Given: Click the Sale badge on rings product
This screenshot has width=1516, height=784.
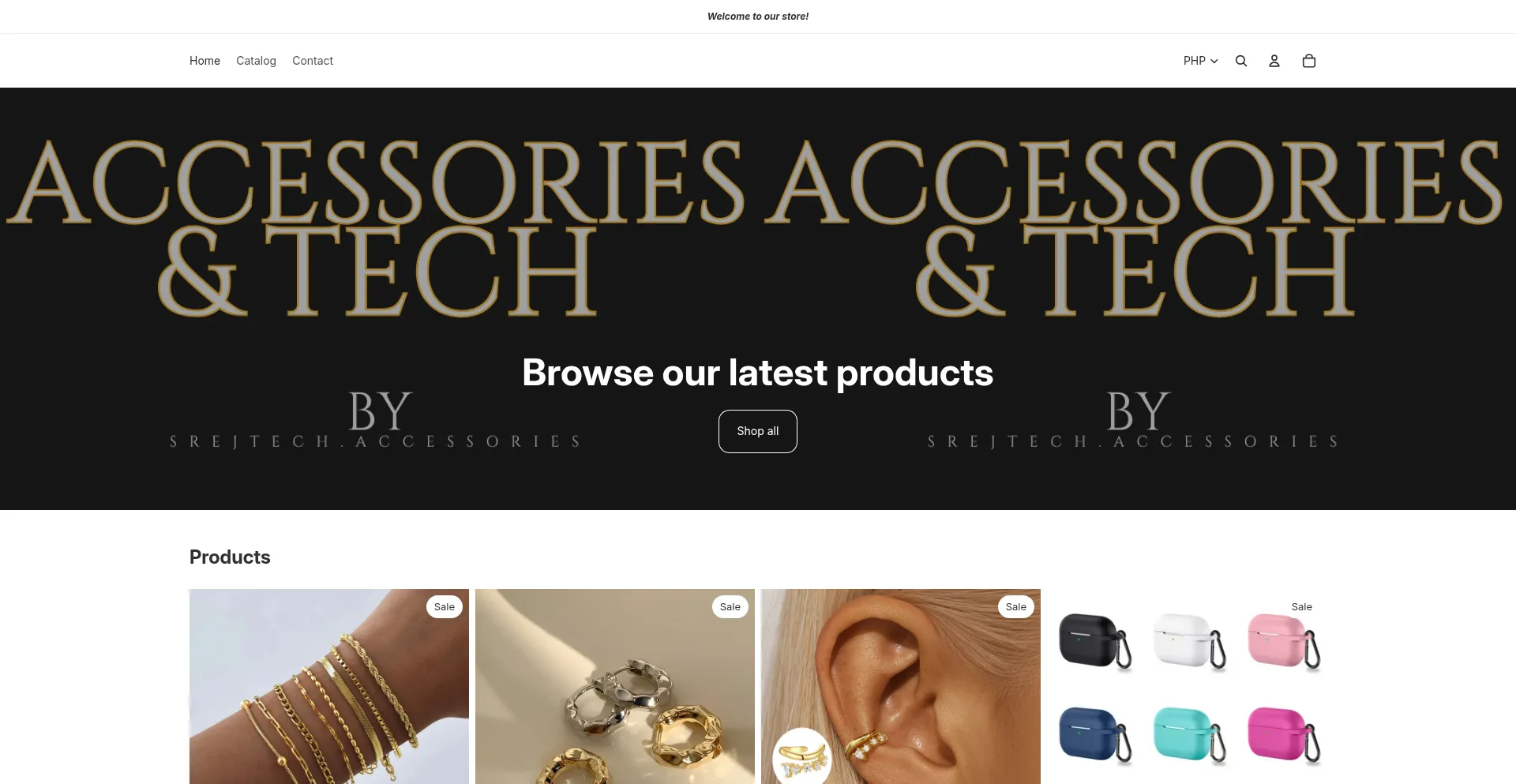Looking at the screenshot, I should click(x=730, y=606).
